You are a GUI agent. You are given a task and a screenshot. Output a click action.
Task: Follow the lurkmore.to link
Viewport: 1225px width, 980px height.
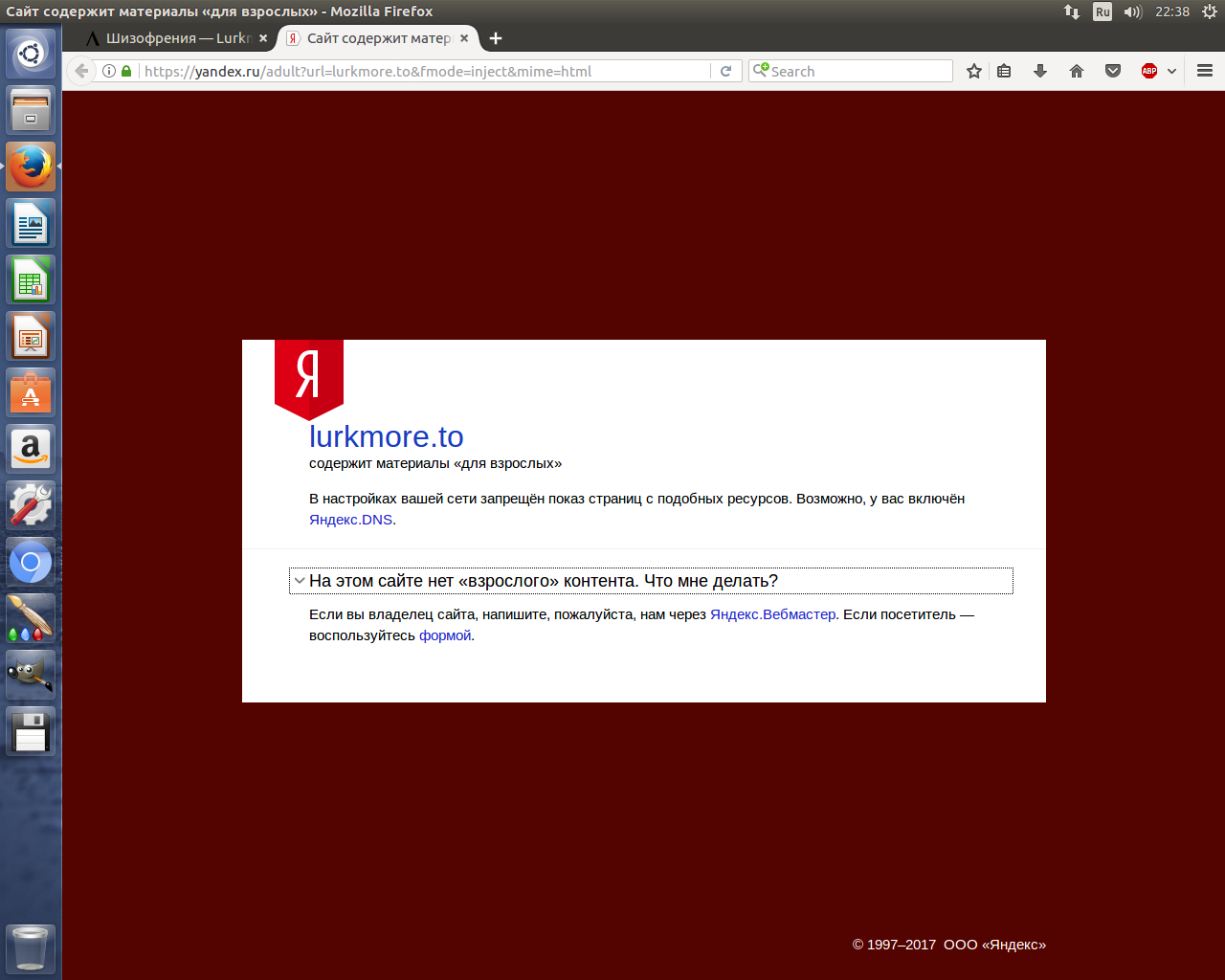(386, 436)
